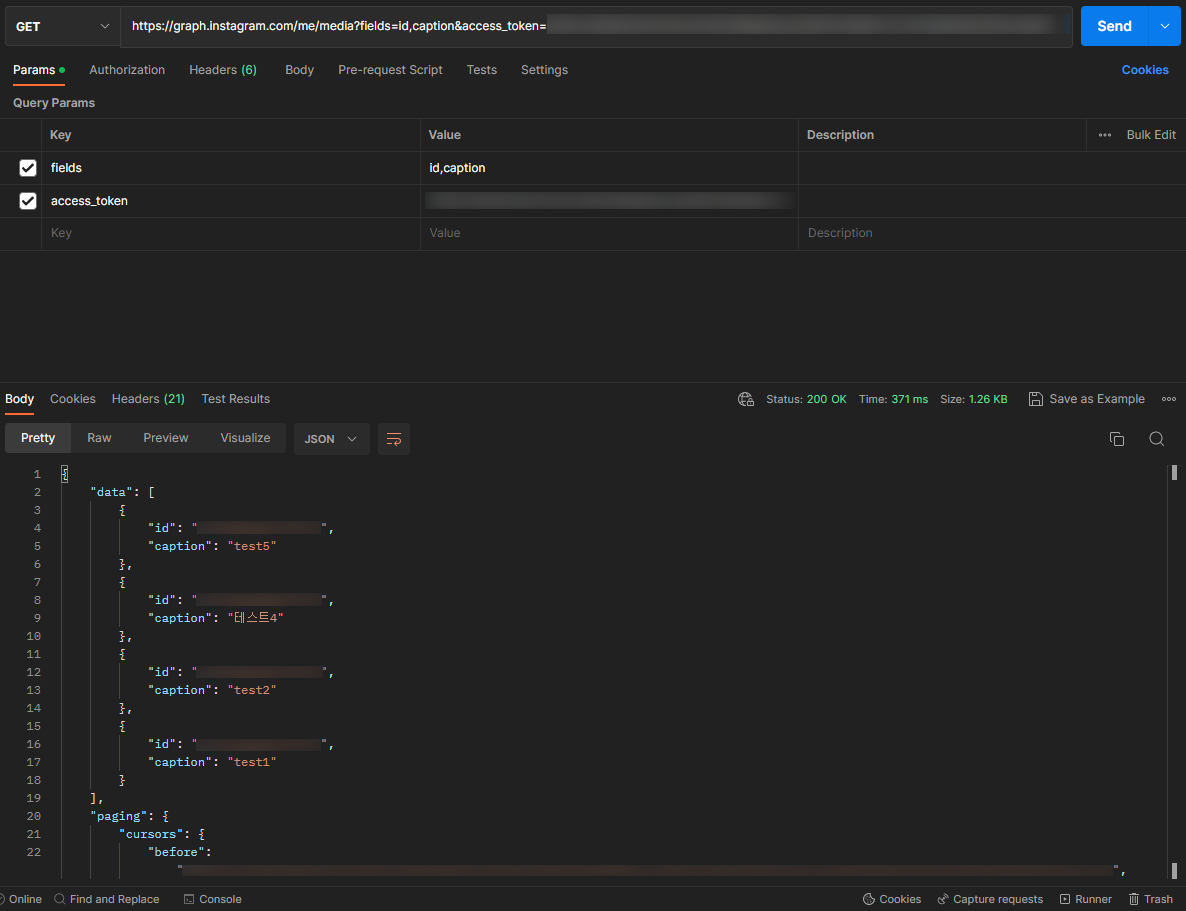Send the request
This screenshot has height=911, width=1186.
coord(1114,26)
